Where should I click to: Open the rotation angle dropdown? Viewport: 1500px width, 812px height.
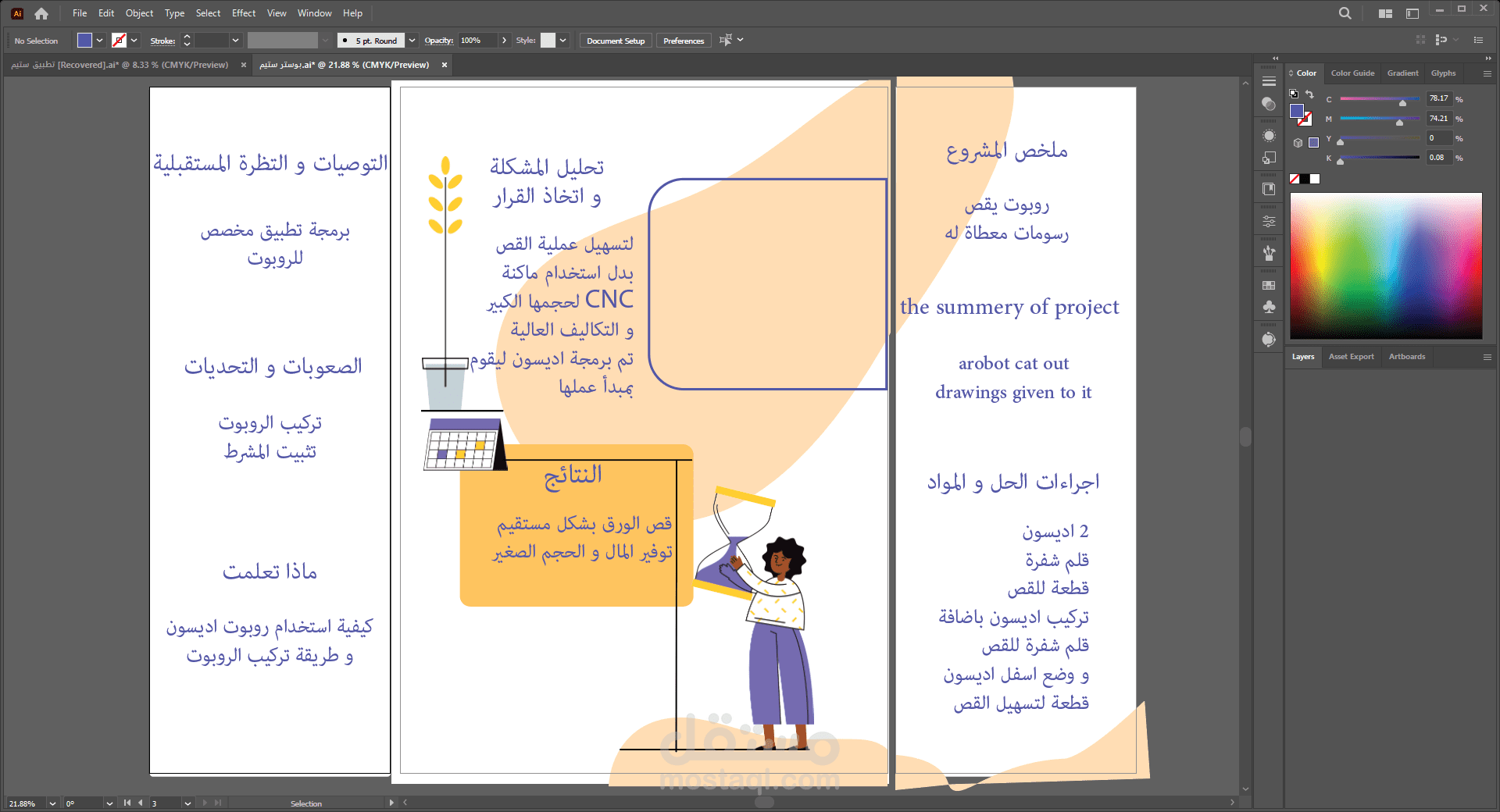pos(109,803)
